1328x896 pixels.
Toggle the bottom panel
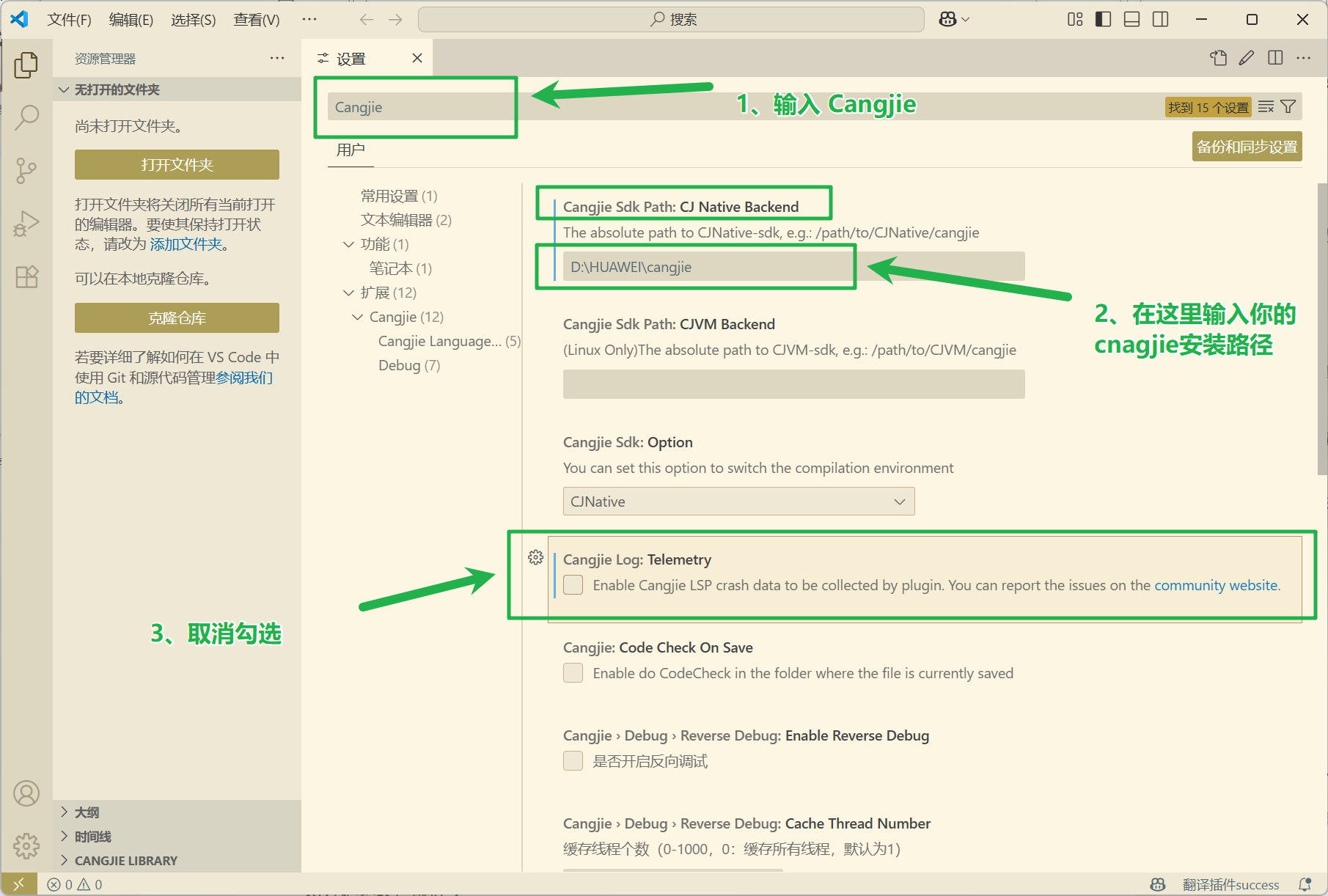(1131, 19)
